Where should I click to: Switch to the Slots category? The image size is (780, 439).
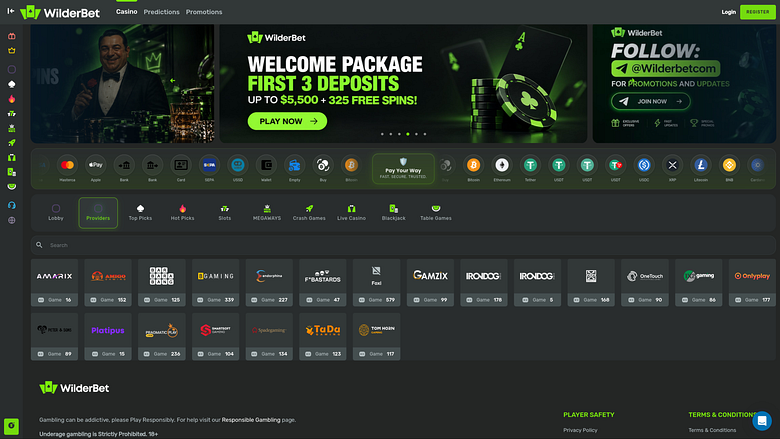point(225,213)
